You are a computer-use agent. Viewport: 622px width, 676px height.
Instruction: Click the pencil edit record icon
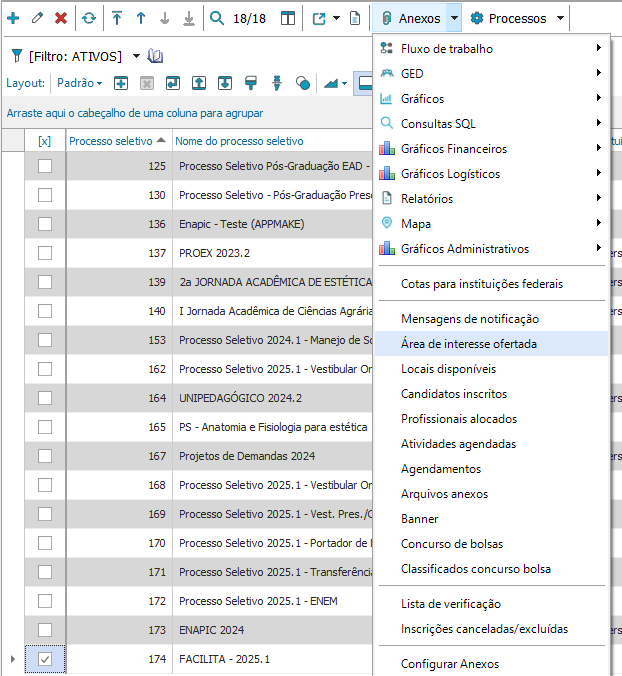click(x=38, y=18)
